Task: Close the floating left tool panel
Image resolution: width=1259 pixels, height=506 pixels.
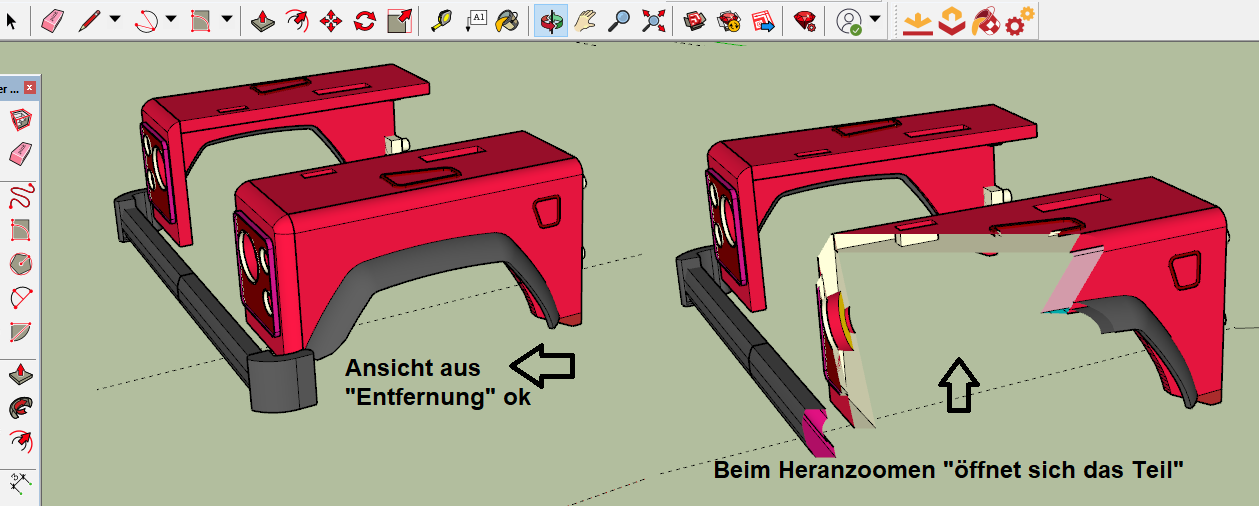Action: click(x=29, y=88)
